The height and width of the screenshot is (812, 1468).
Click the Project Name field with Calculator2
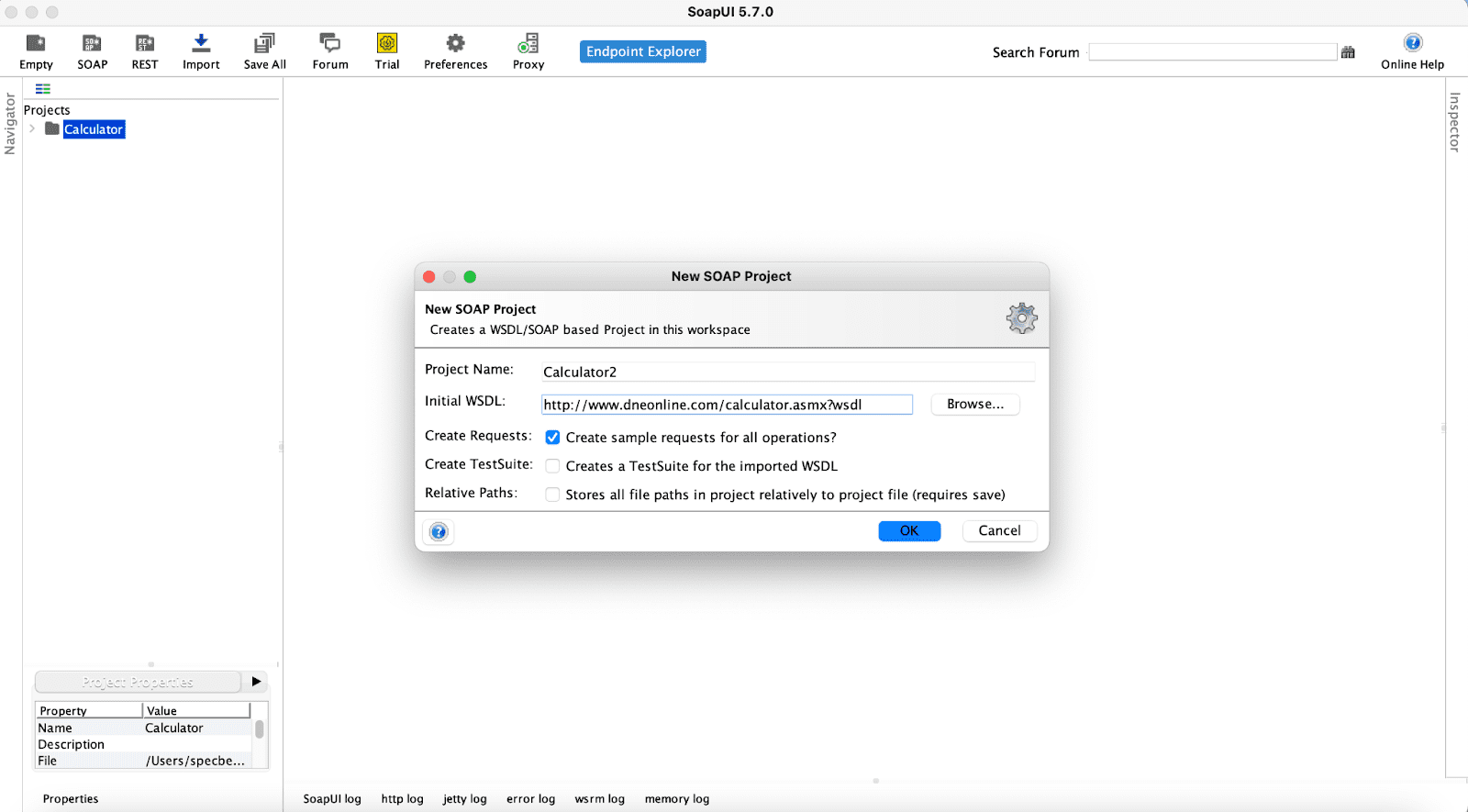788,372
